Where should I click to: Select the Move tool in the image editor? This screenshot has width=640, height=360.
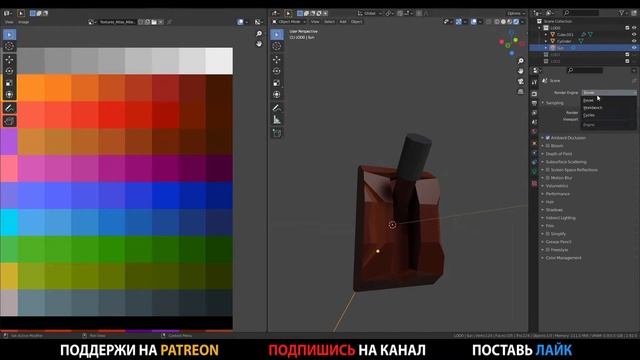click(9, 60)
